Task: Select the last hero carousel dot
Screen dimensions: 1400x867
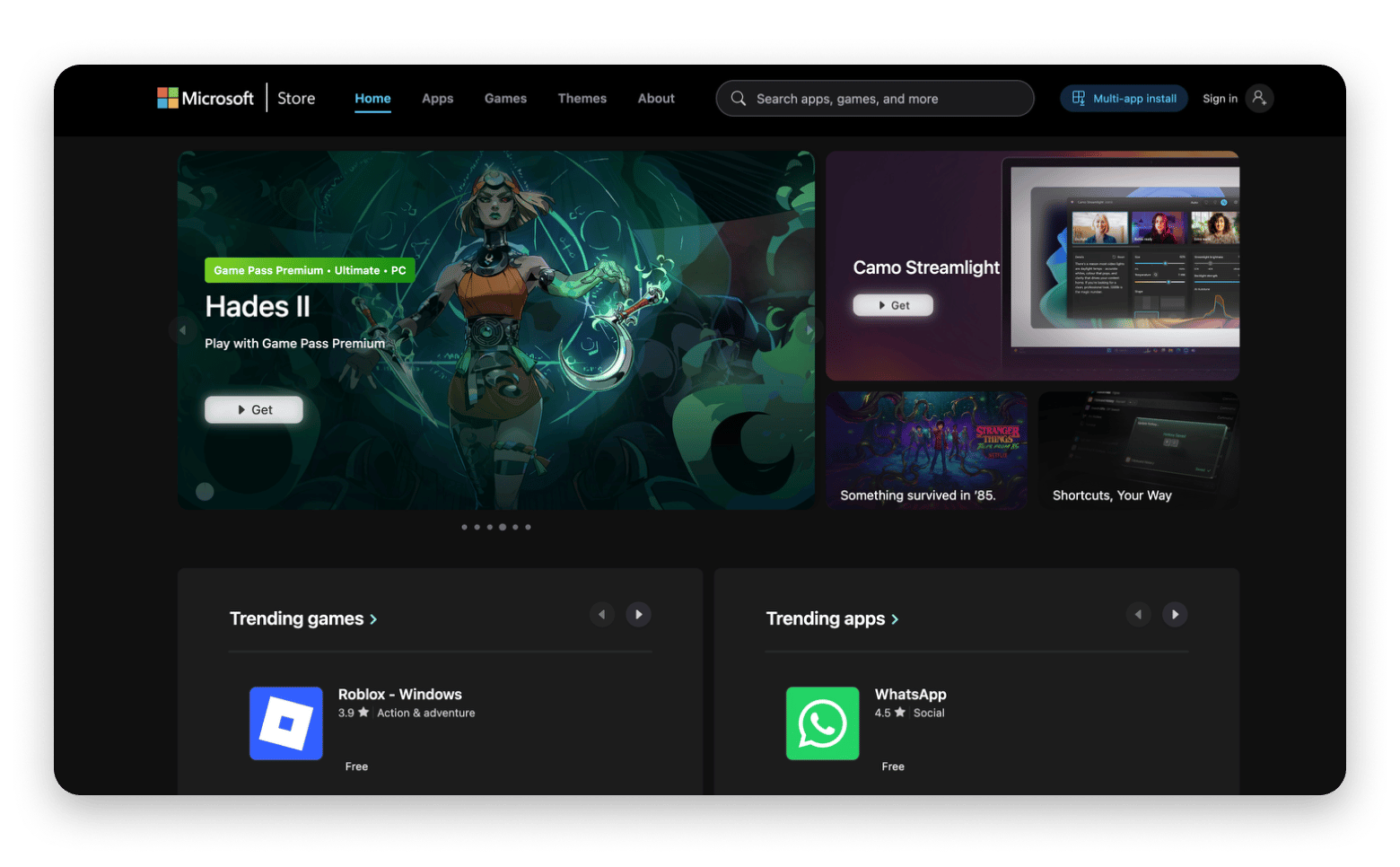Action: (528, 527)
